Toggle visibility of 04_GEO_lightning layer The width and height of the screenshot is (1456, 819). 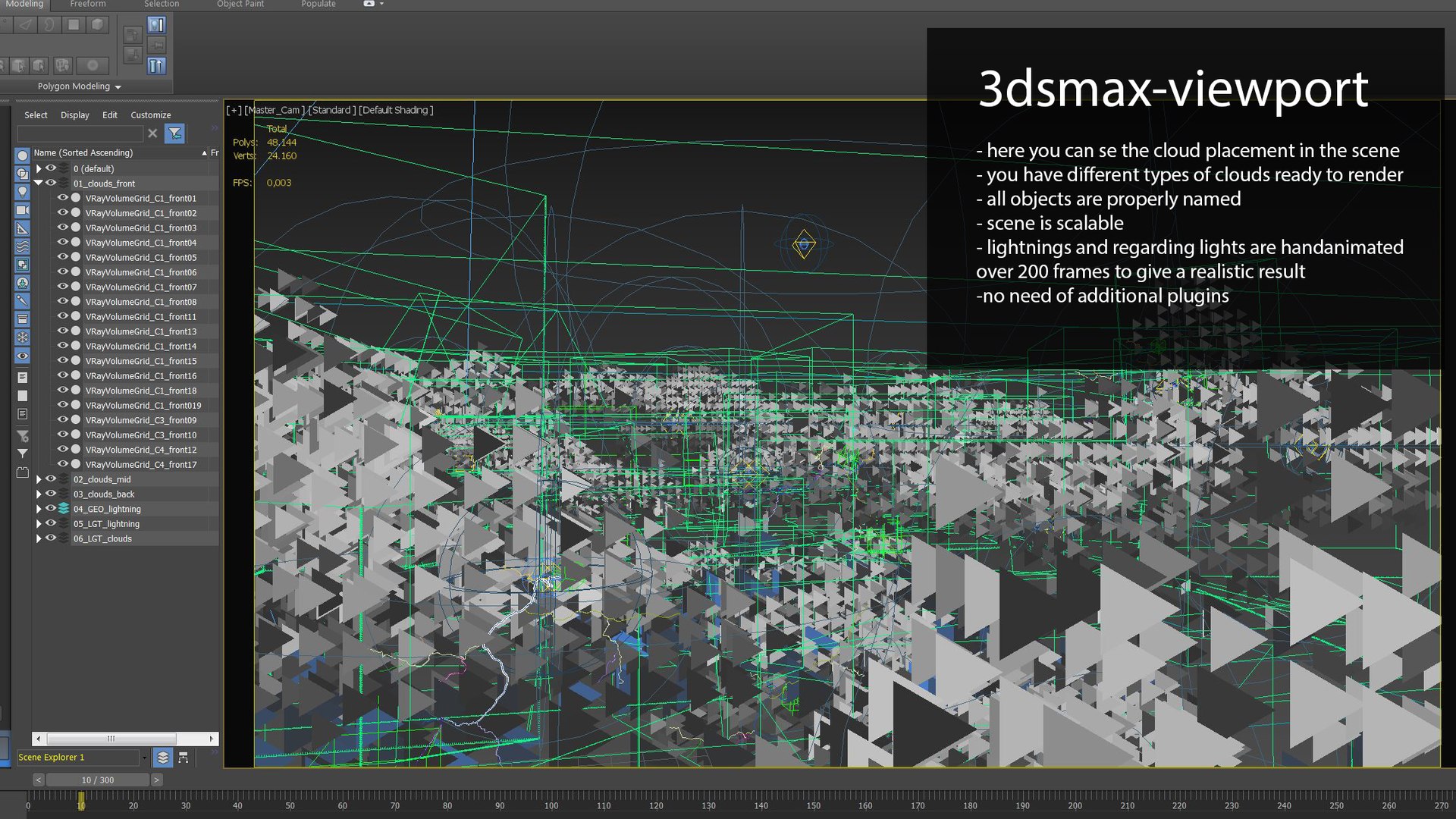[51, 508]
